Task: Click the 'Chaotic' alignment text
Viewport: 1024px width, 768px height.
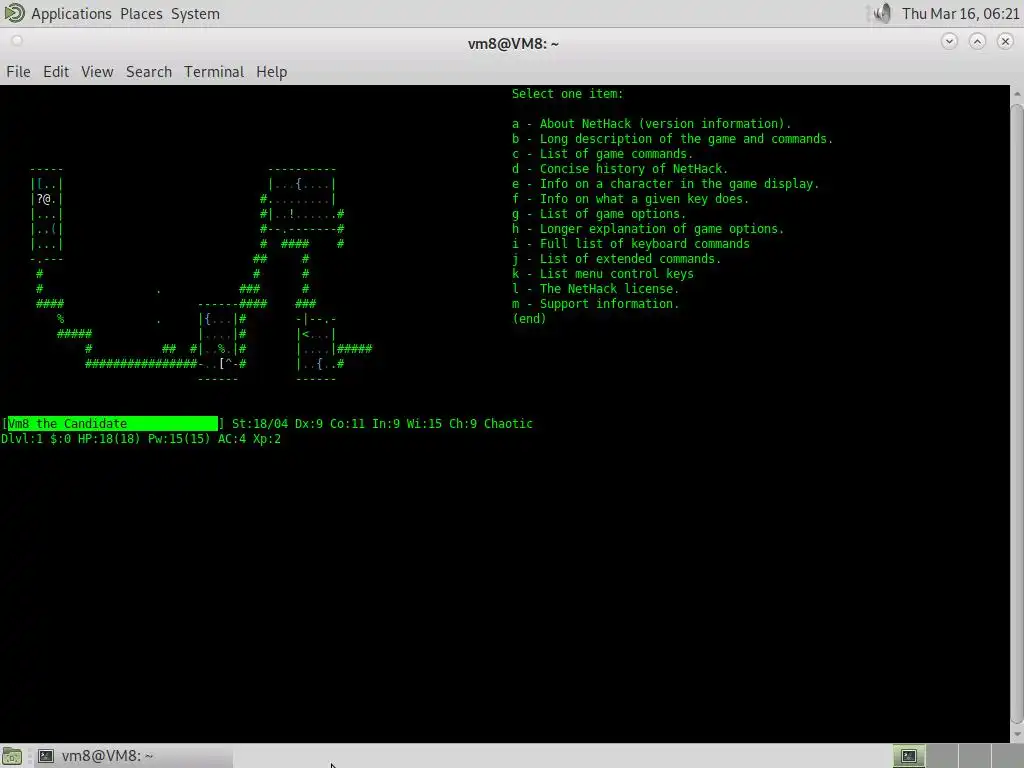Action: (x=508, y=424)
